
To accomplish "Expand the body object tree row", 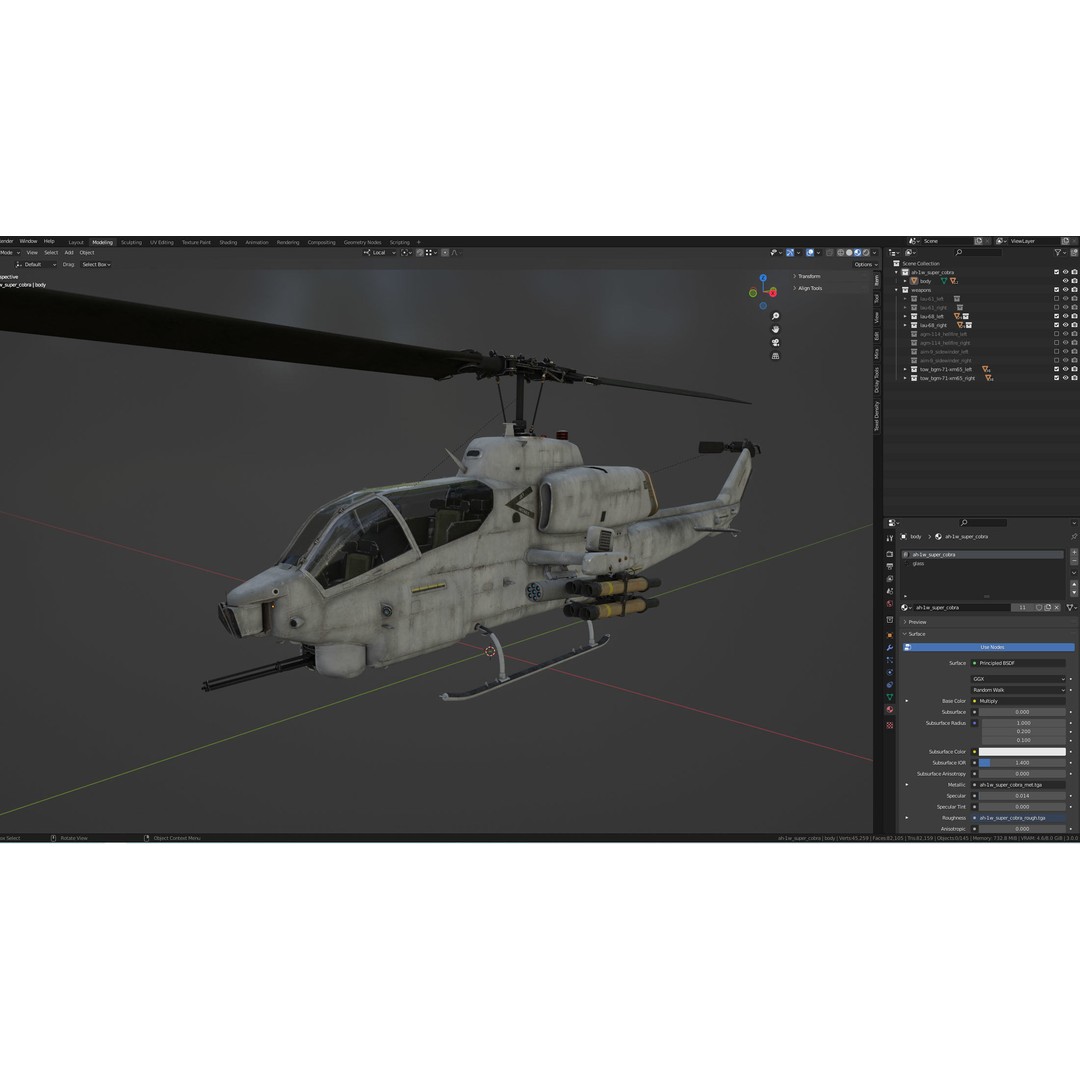I will (x=905, y=281).
